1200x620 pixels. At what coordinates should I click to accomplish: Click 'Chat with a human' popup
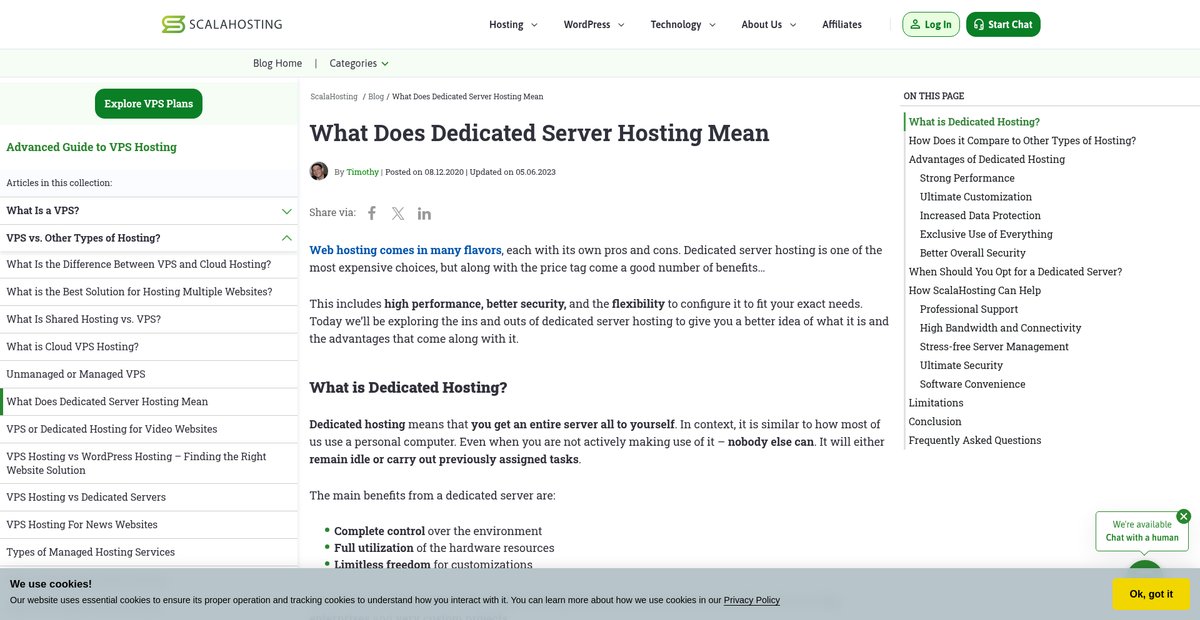[1142, 531]
